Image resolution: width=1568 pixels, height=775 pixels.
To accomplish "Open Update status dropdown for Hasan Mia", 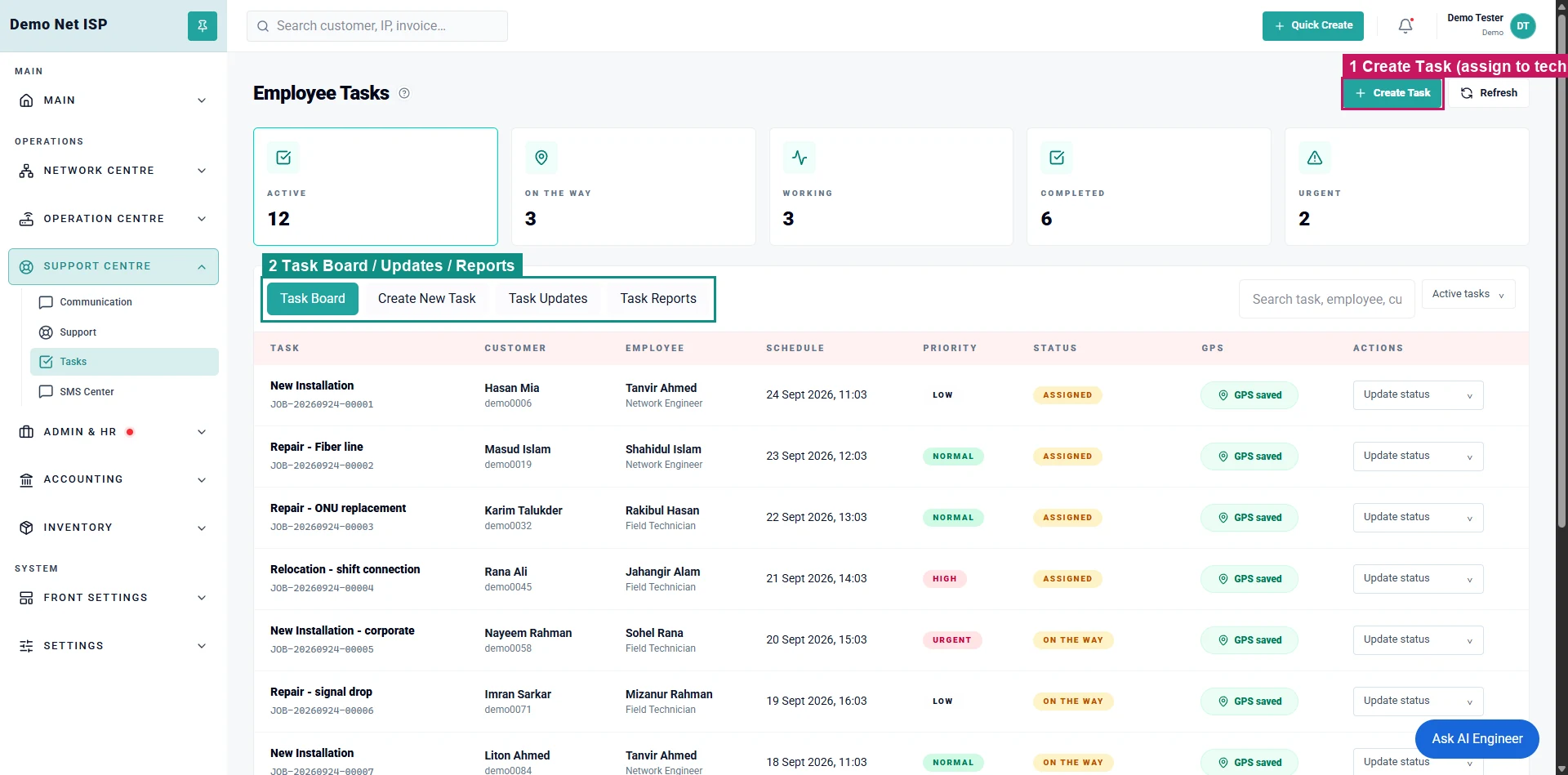I will [1418, 395].
